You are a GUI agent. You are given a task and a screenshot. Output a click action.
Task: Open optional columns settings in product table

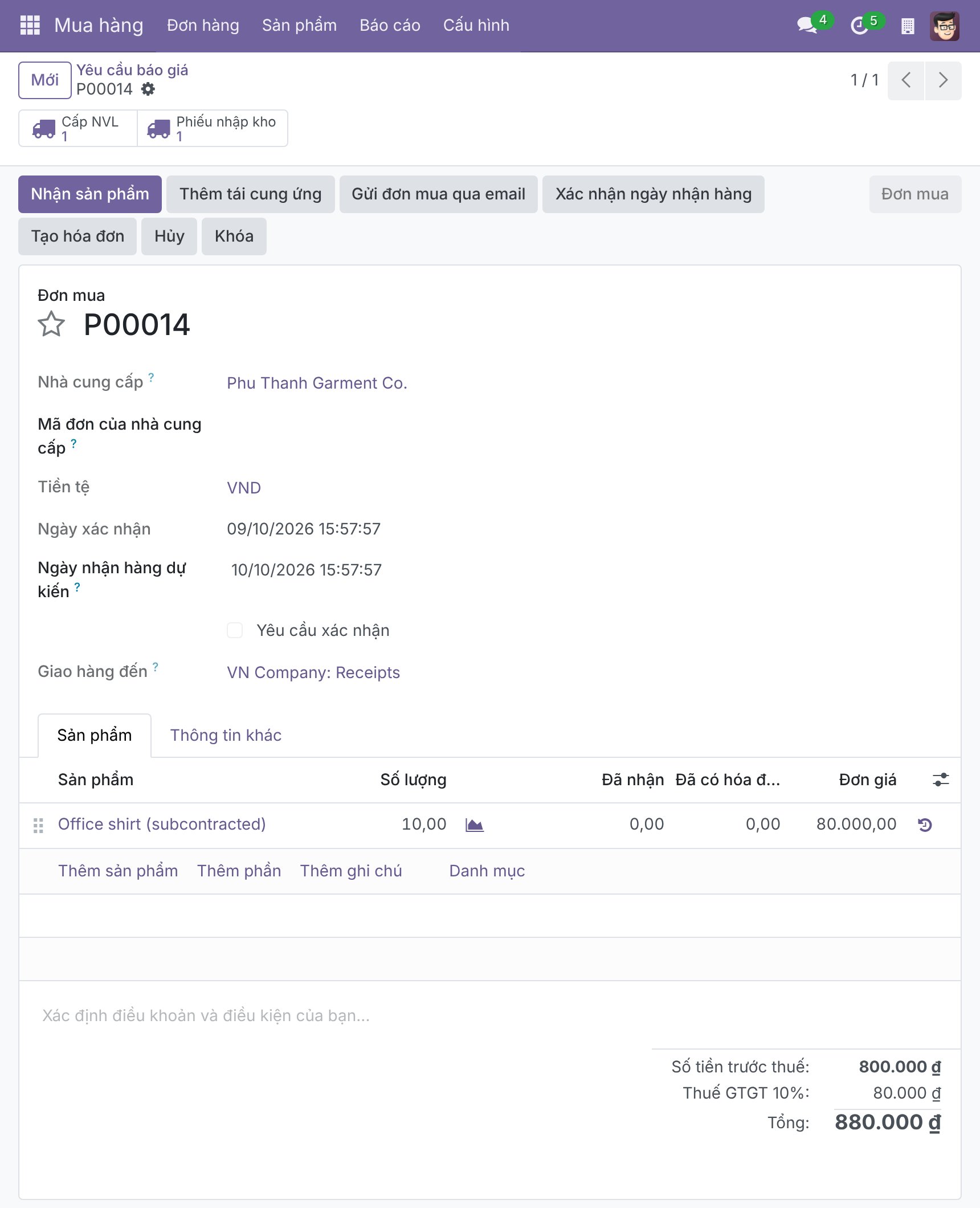(x=941, y=780)
